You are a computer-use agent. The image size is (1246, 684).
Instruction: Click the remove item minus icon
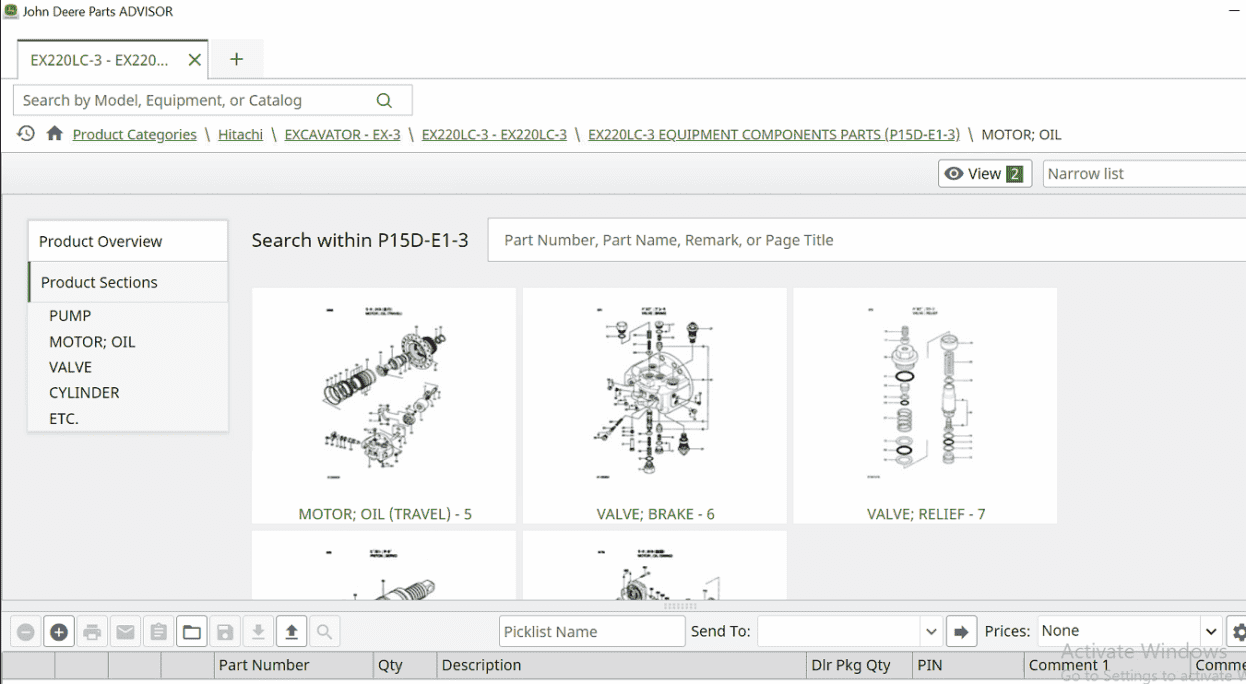tap(26, 632)
